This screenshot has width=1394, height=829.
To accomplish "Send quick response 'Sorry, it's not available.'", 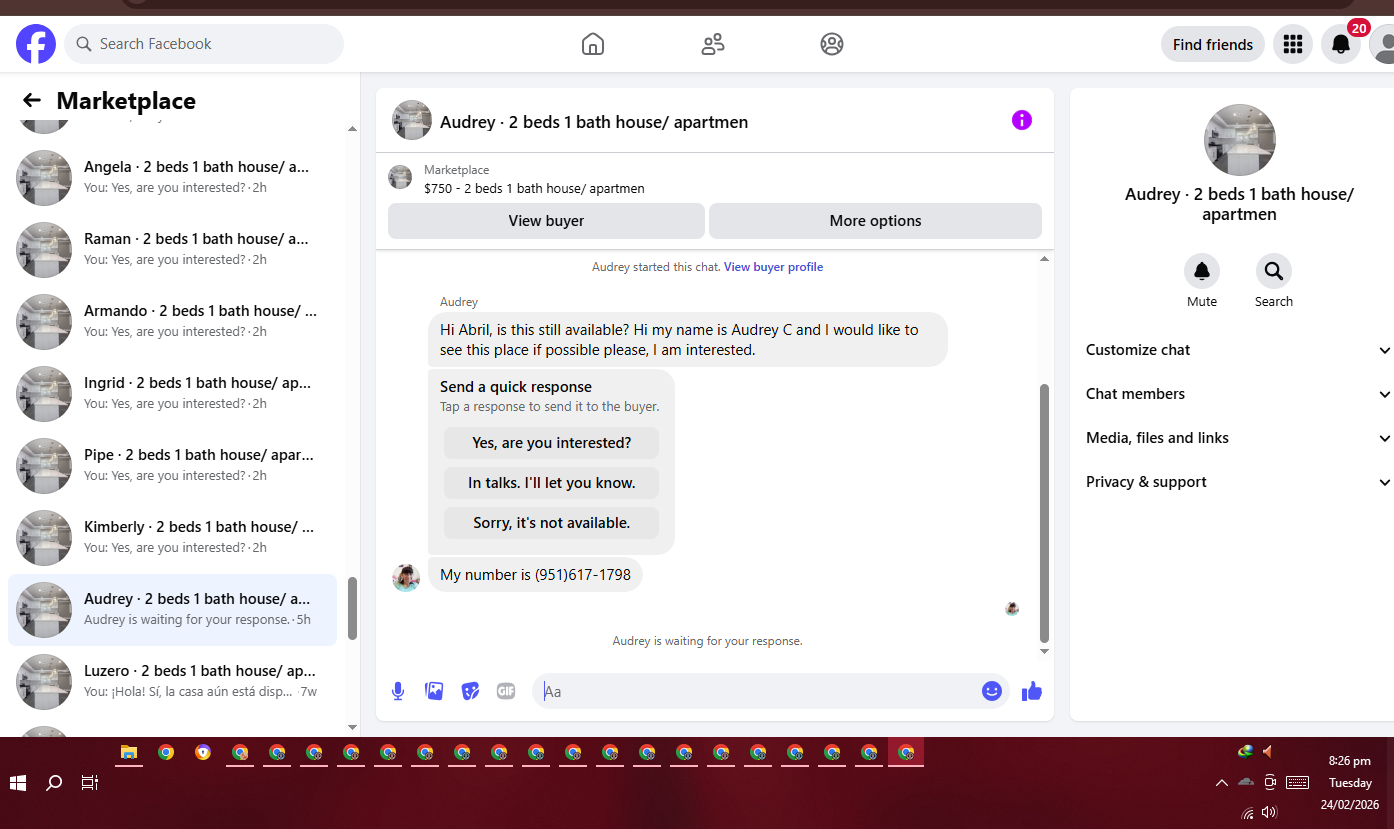I will click(x=551, y=523).
